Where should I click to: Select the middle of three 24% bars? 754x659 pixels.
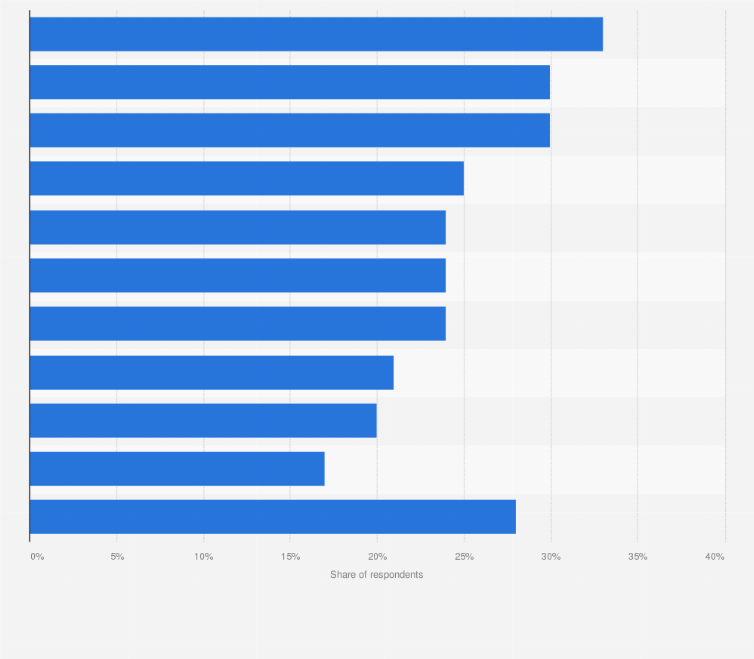coord(238,275)
